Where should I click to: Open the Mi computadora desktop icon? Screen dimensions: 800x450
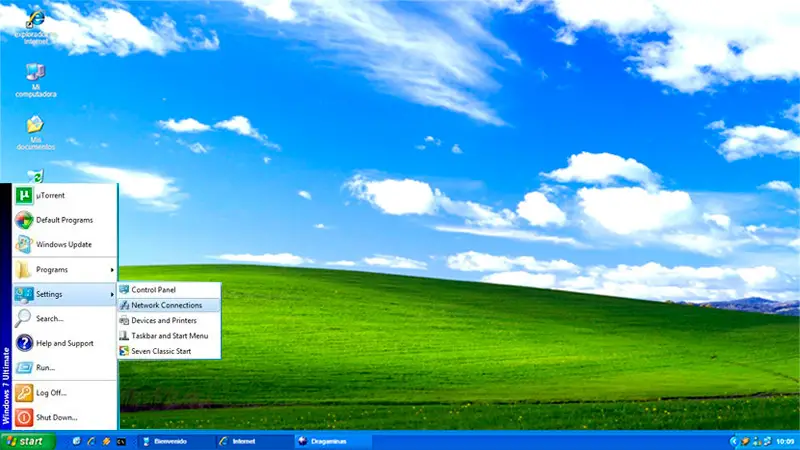tap(35, 80)
